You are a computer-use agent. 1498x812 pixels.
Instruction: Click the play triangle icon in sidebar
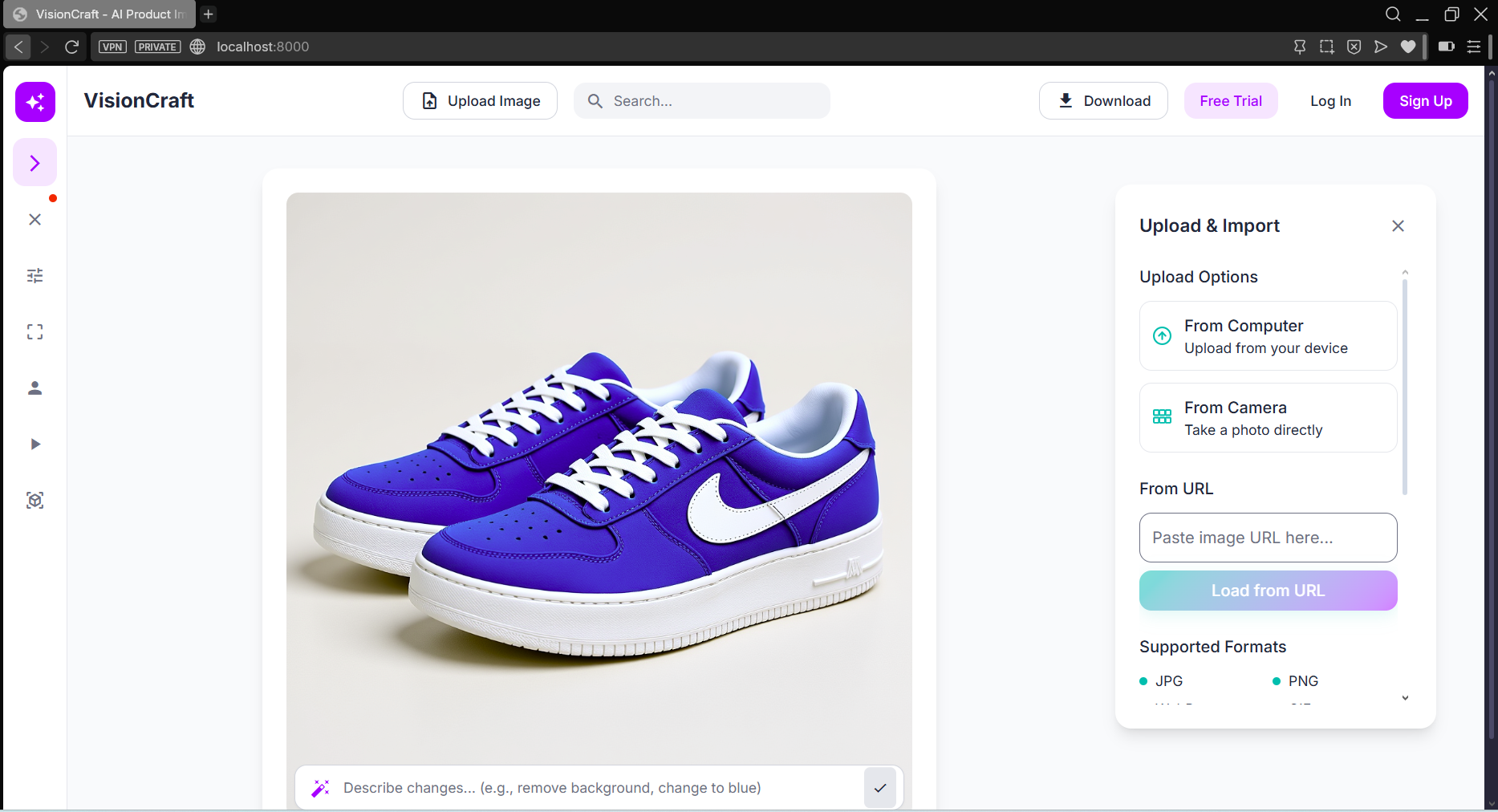[35, 444]
